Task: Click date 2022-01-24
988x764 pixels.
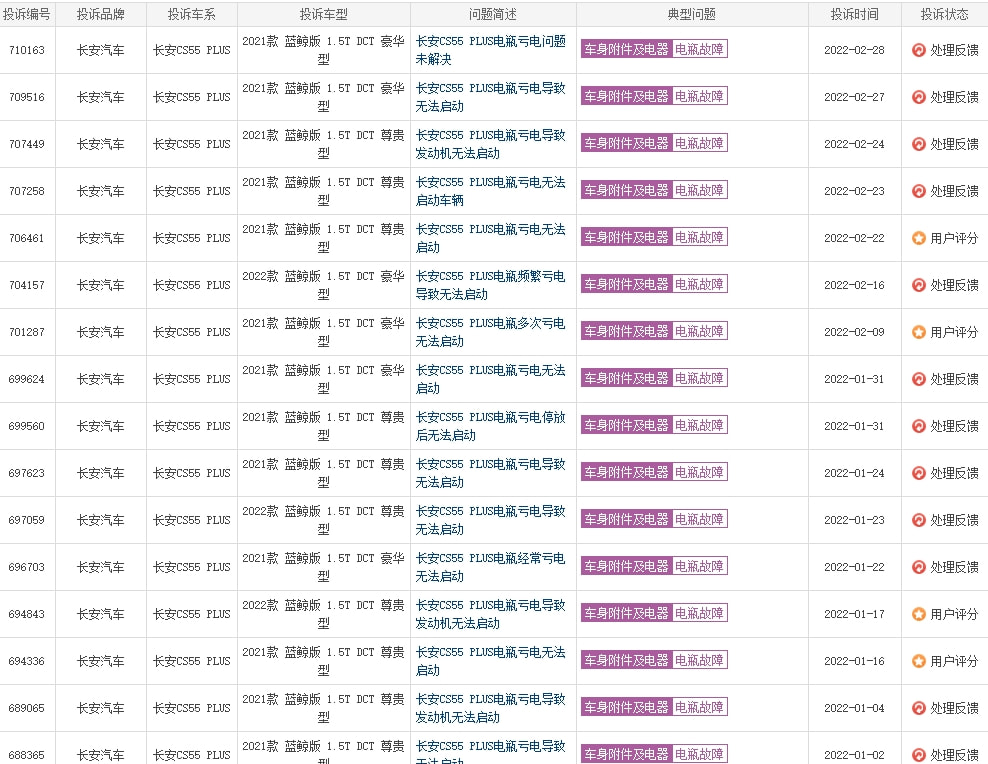Action: click(854, 473)
